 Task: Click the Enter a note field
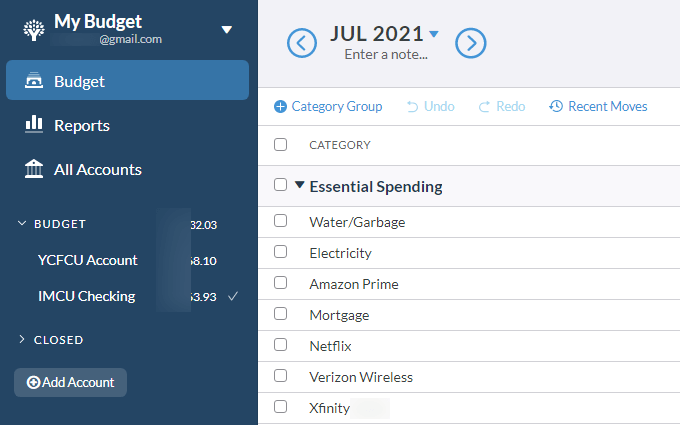tap(386, 55)
